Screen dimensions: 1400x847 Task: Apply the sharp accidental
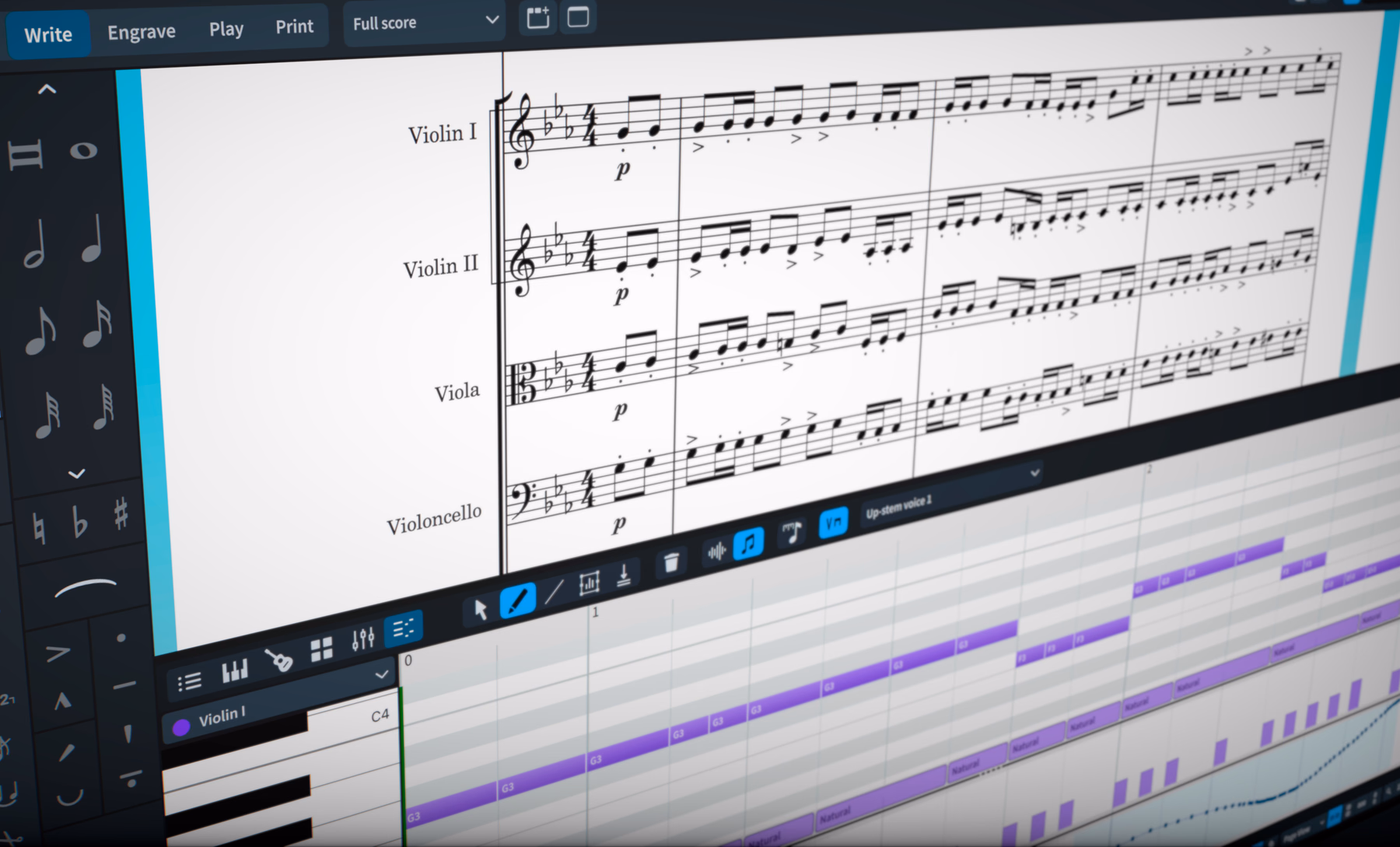coord(120,514)
